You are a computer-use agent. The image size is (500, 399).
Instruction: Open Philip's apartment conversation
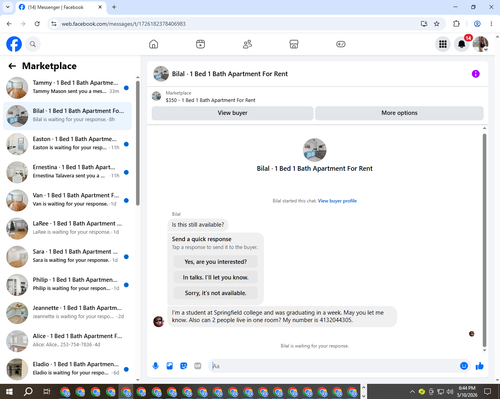tap(67, 285)
